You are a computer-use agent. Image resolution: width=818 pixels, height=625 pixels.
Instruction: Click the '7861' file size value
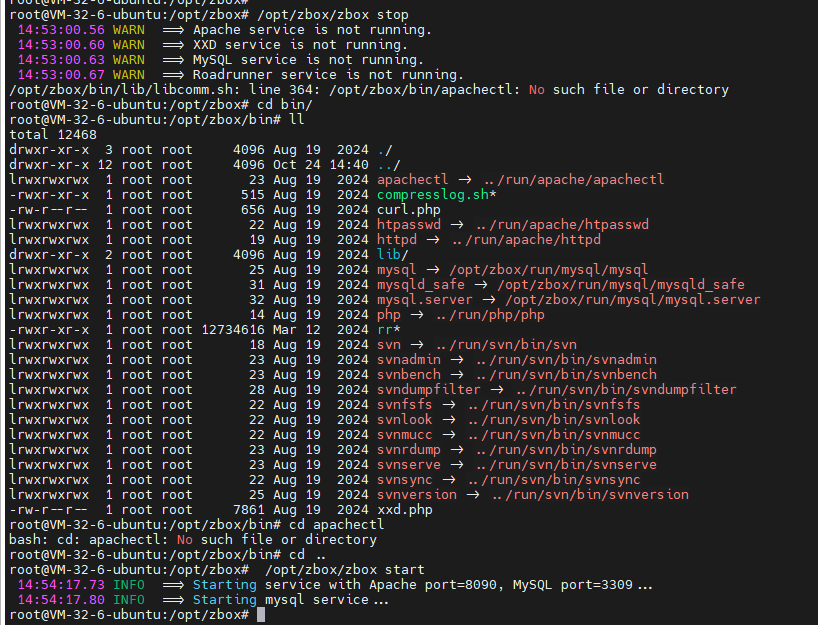[249, 510]
